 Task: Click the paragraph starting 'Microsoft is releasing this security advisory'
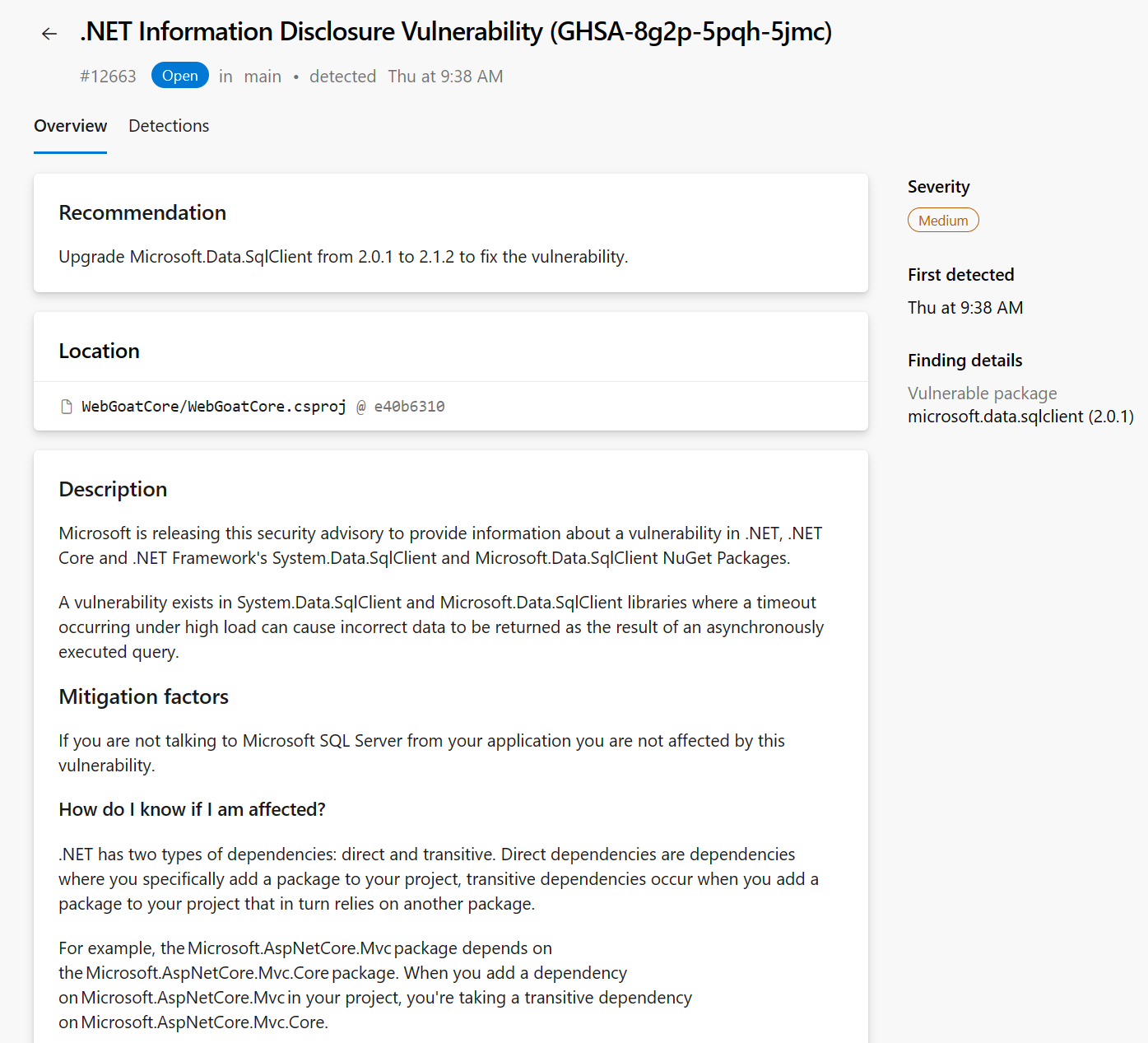pos(440,546)
